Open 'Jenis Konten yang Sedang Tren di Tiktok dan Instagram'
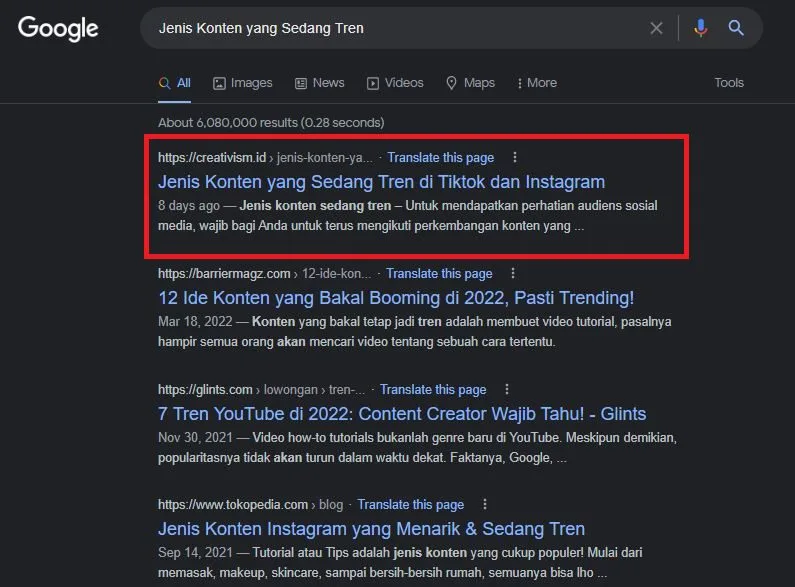795x587 pixels. [x=381, y=182]
